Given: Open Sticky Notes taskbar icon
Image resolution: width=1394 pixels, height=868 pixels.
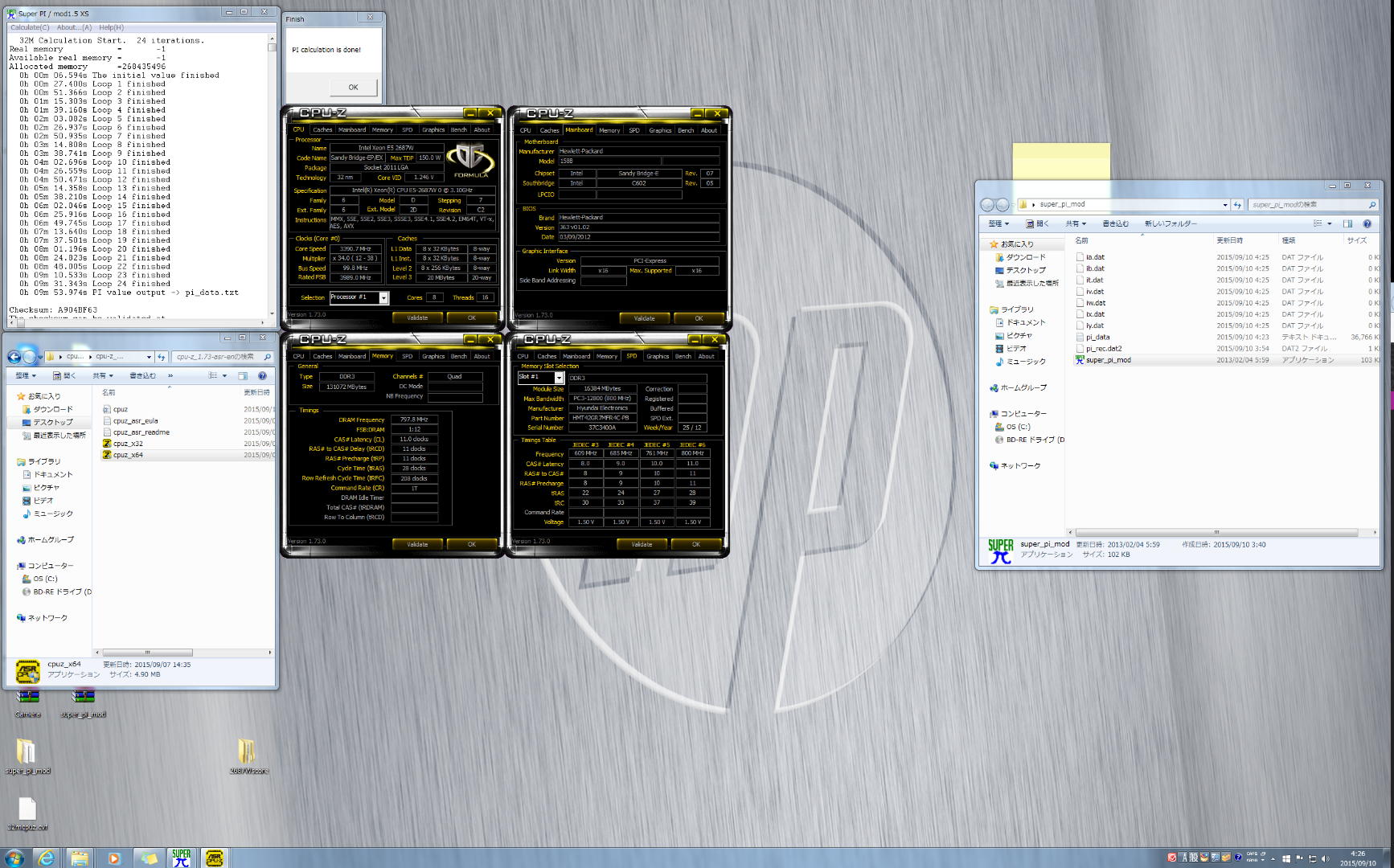Looking at the screenshot, I should point(148,858).
